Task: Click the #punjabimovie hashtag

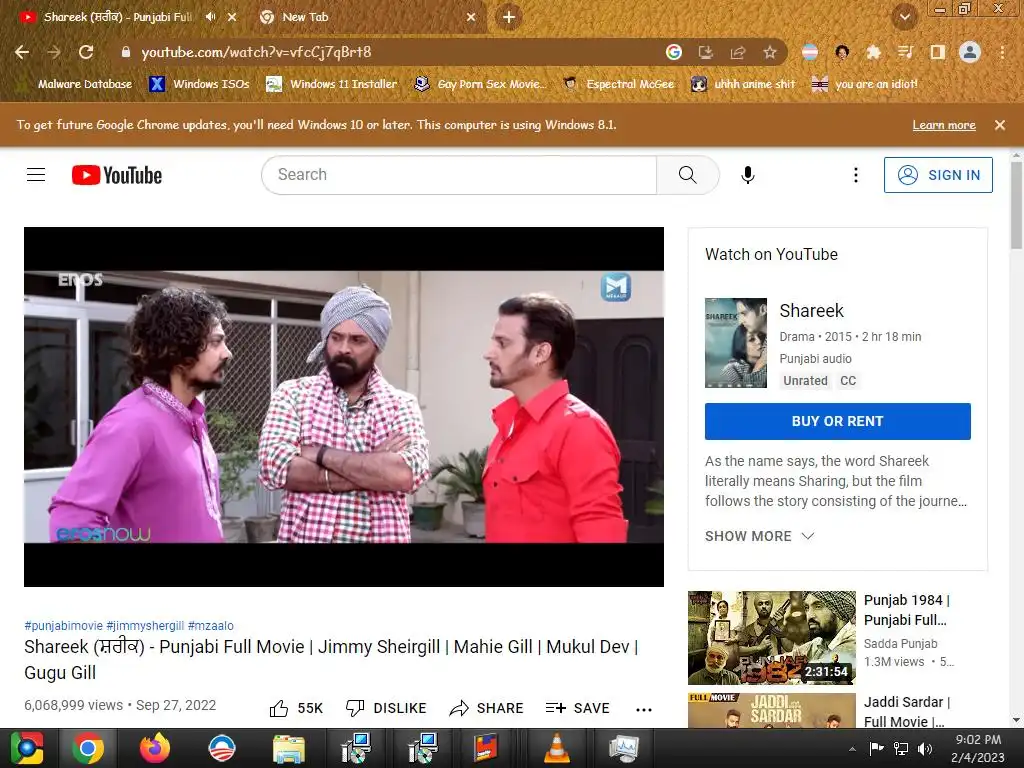Action: 63,626
